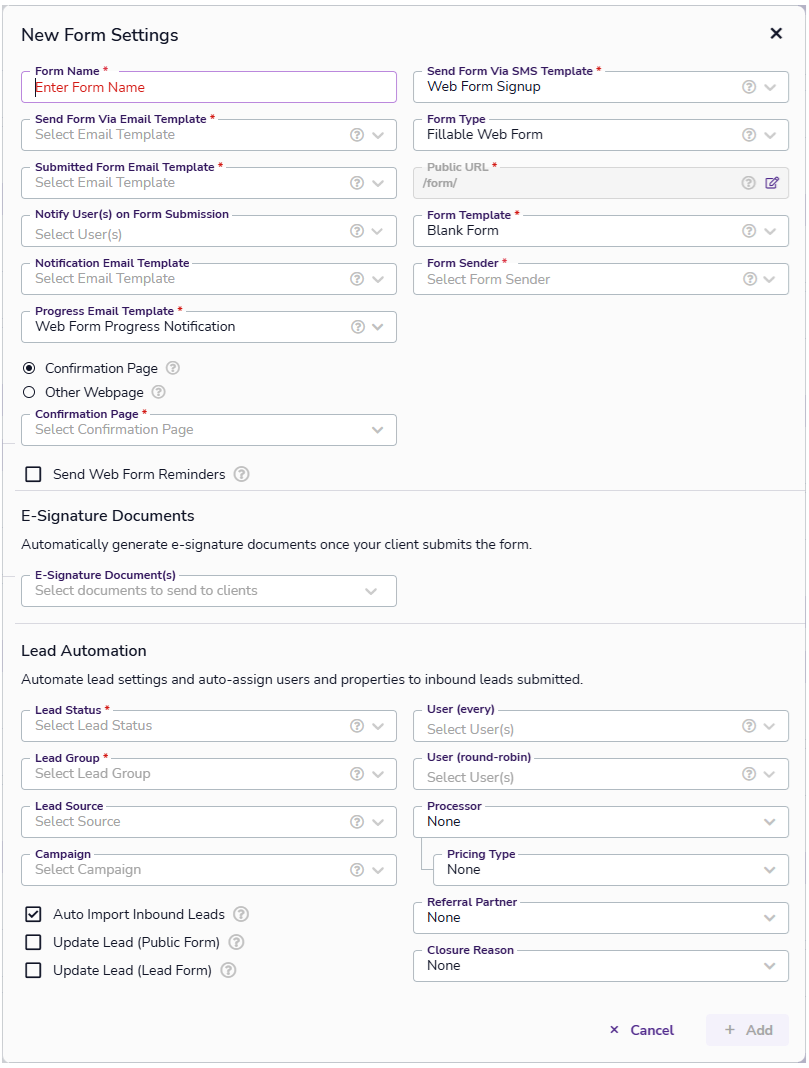
Task: Close the New Form Settings dialog
Action: click(776, 34)
